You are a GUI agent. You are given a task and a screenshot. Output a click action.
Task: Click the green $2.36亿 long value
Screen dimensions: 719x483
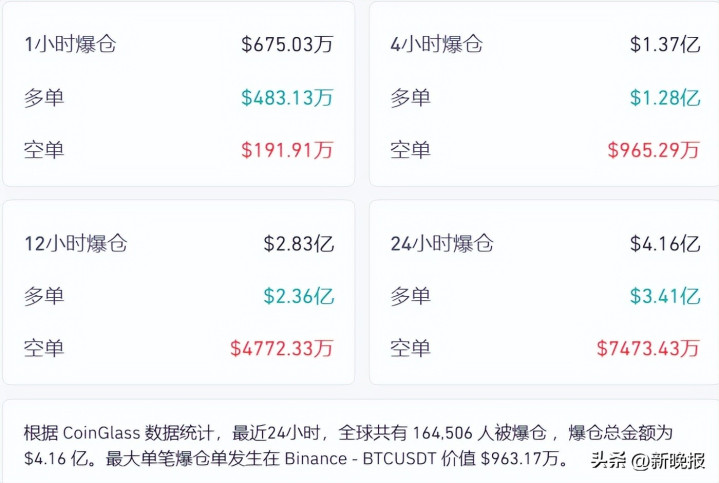tap(298, 296)
